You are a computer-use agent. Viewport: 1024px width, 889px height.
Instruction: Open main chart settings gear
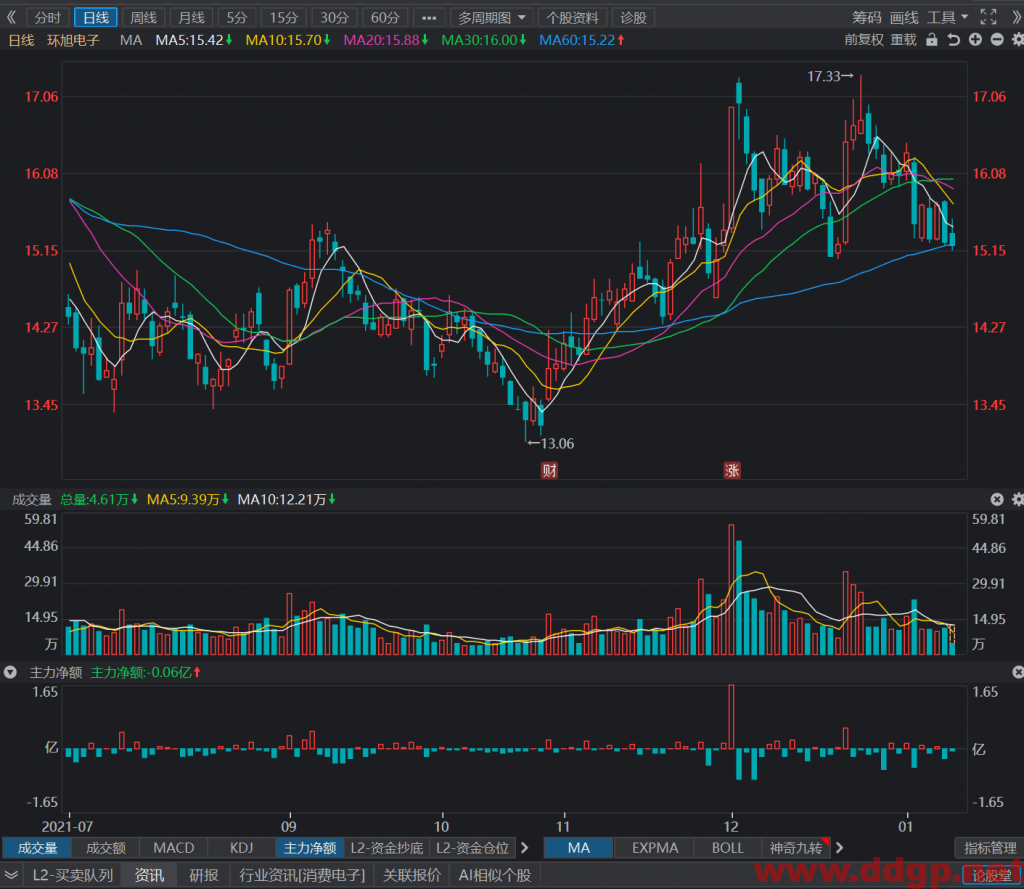(1017, 40)
